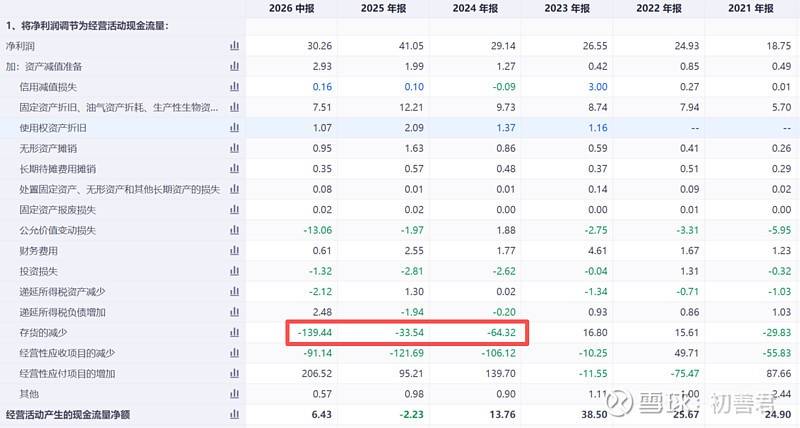Open chart icon for 资产减值准备 row
The width and height of the screenshot is (800, 428).
[234, 66]
